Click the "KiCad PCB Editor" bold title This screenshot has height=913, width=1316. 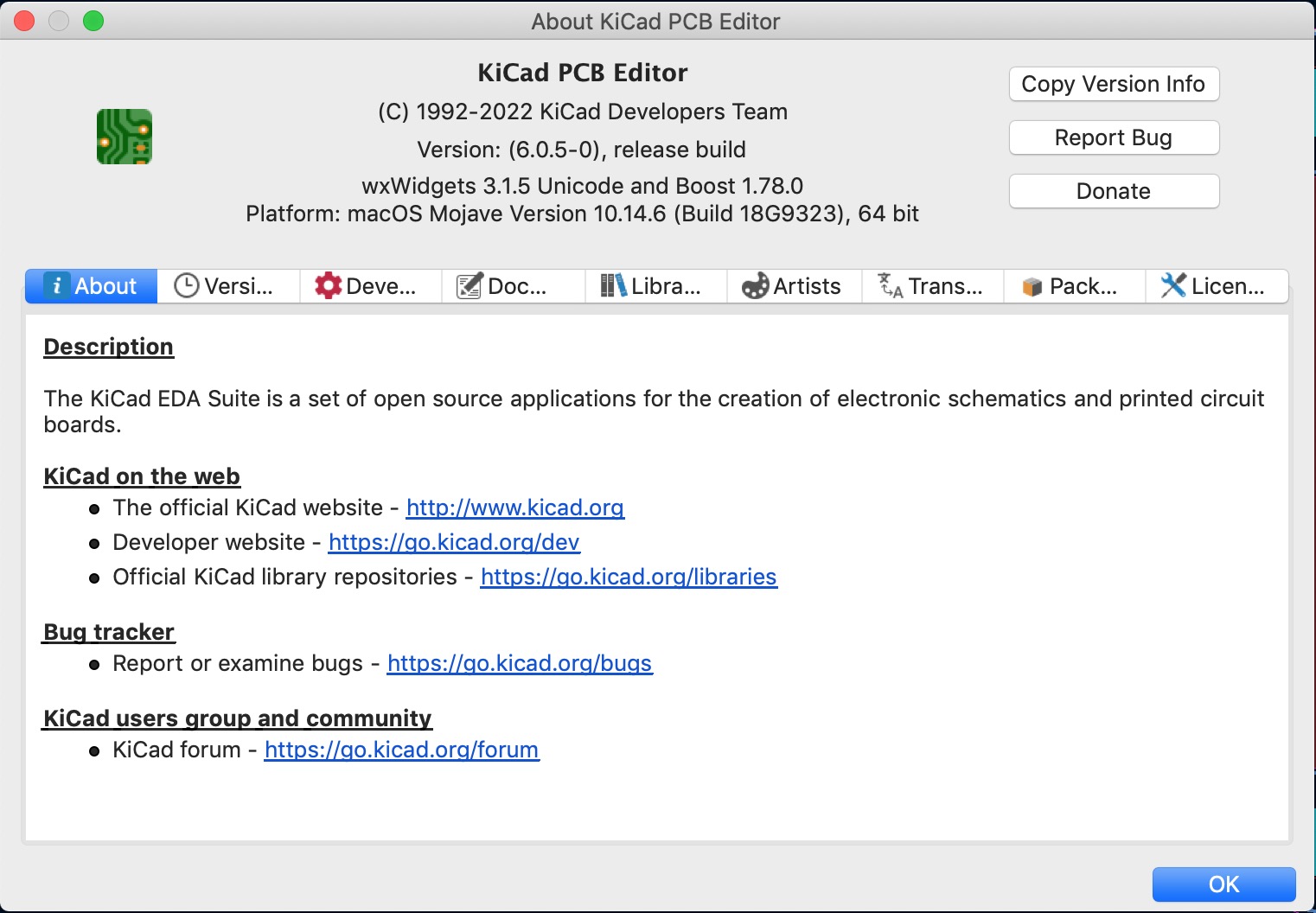click(x=583, y=73)
